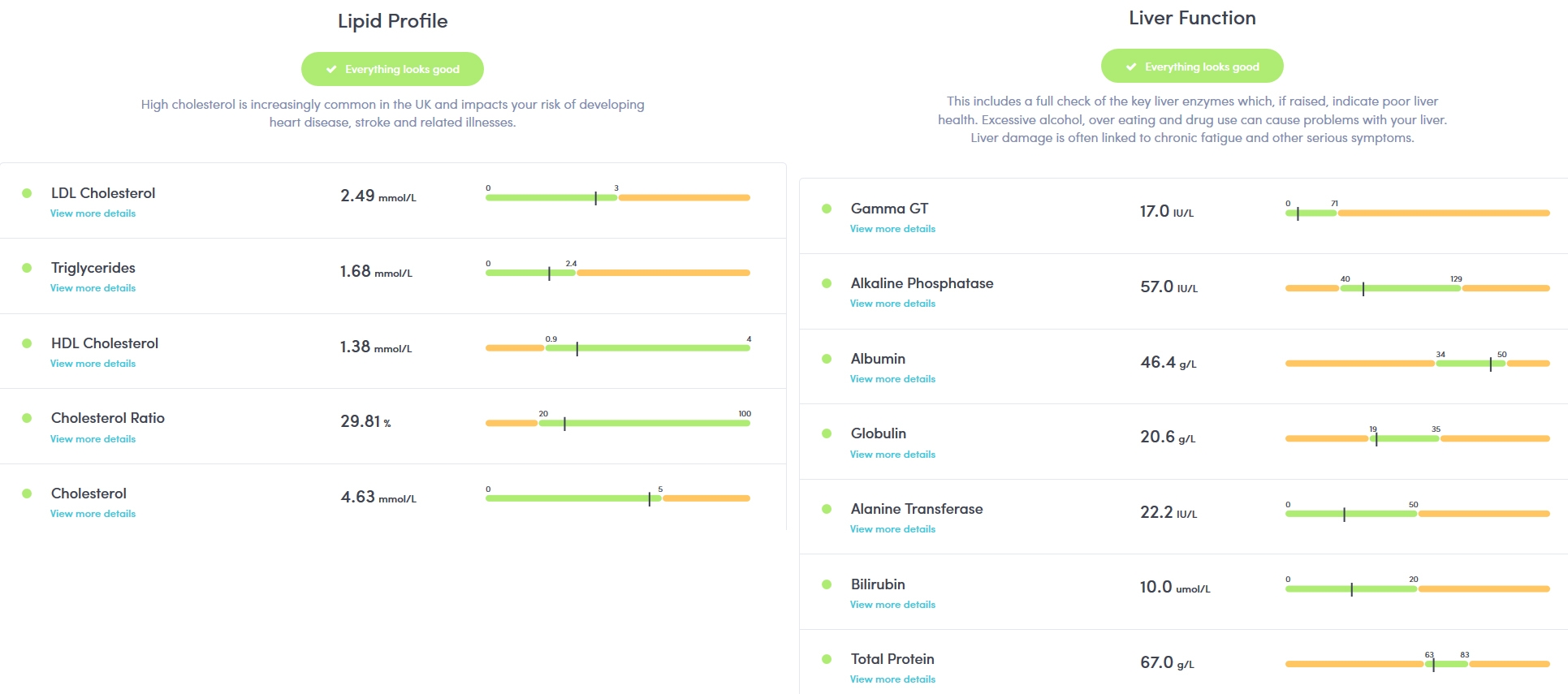
Task: Click the green status dot beside Alanine Transferase
Action: (827, 509)
